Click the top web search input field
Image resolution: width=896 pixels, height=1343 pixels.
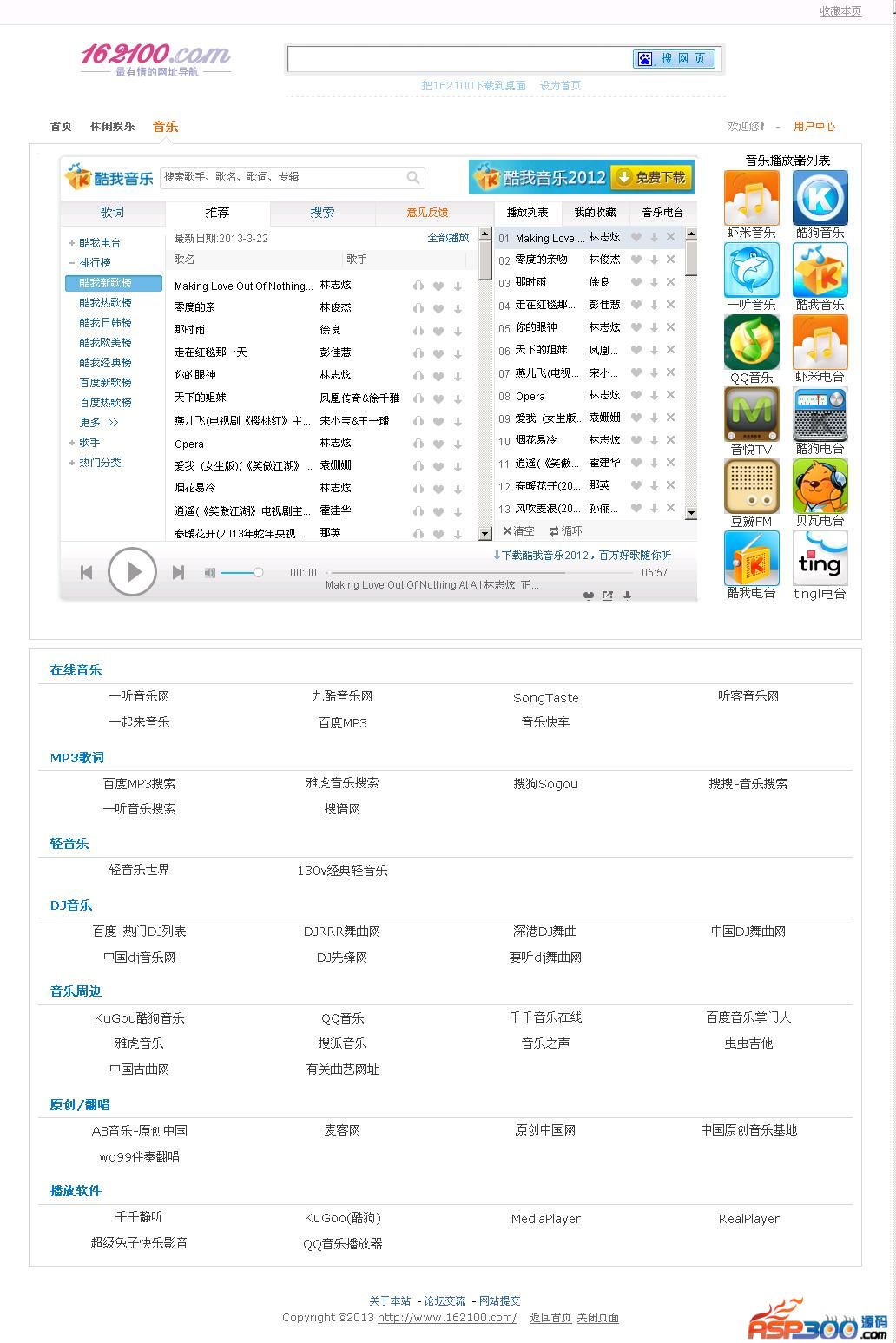pyautogui.click(x=460, y=58)
